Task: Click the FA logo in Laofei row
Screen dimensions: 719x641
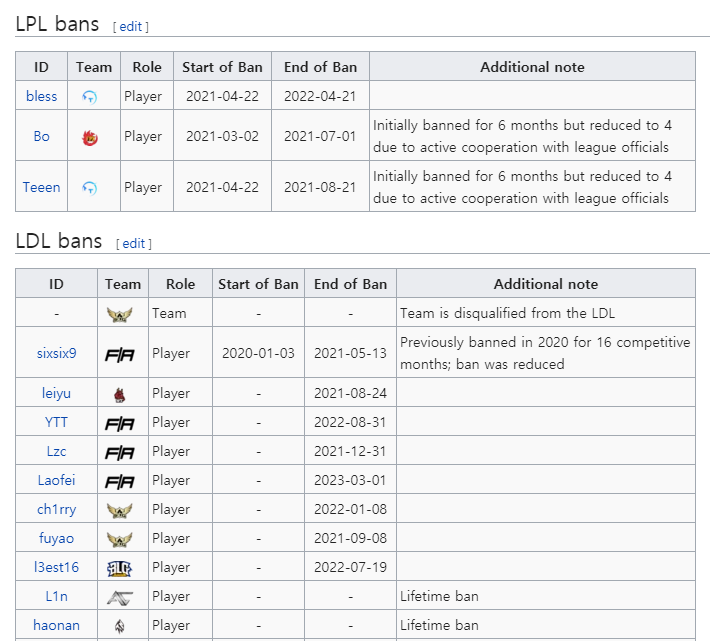Action: click(x=120, y=481)
